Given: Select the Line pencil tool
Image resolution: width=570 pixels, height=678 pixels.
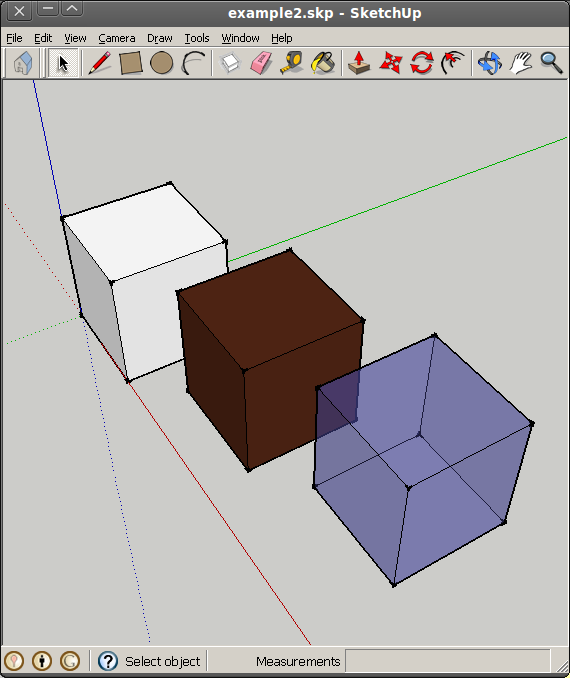Looking at the screenshot, I should tap(99, 63).
